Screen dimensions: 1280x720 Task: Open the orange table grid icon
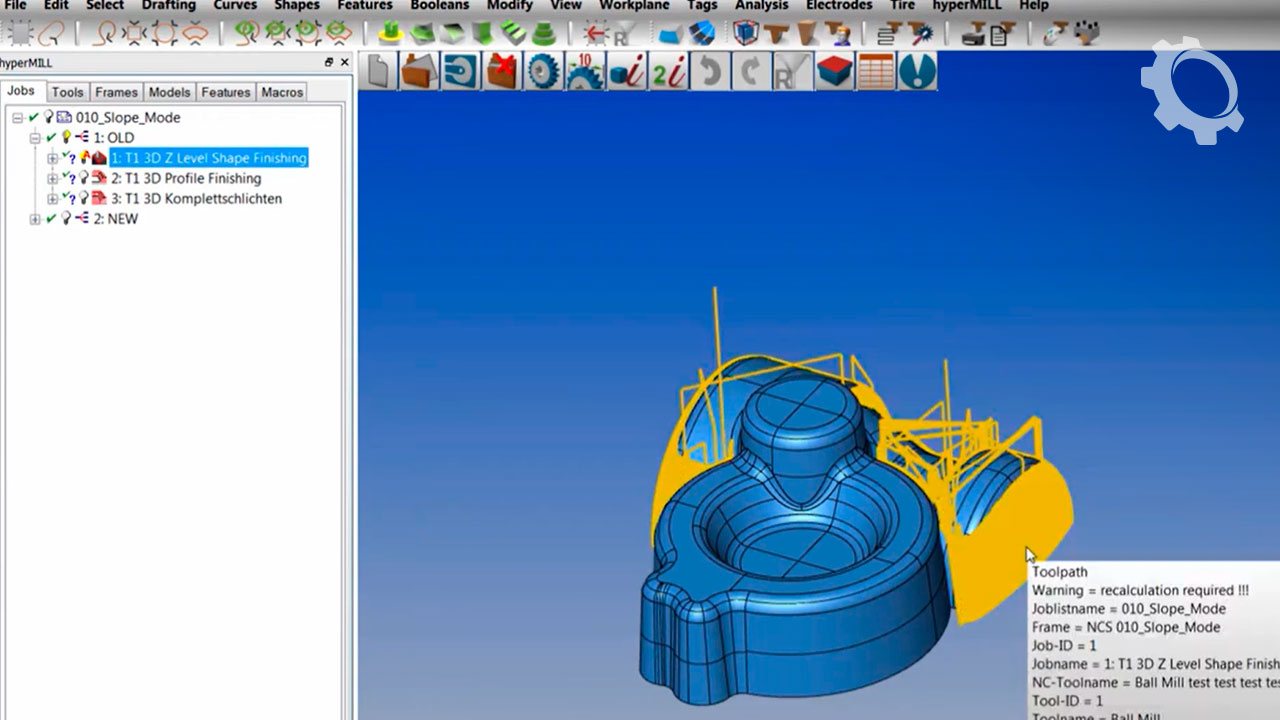click(876, 72)
